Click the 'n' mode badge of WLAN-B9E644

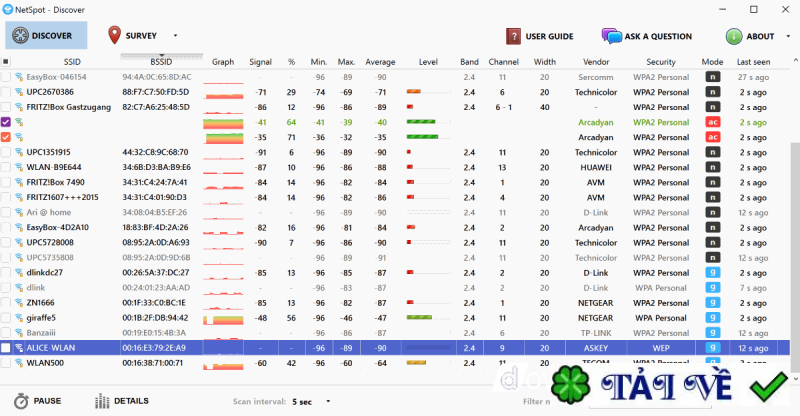click(712, 167)
